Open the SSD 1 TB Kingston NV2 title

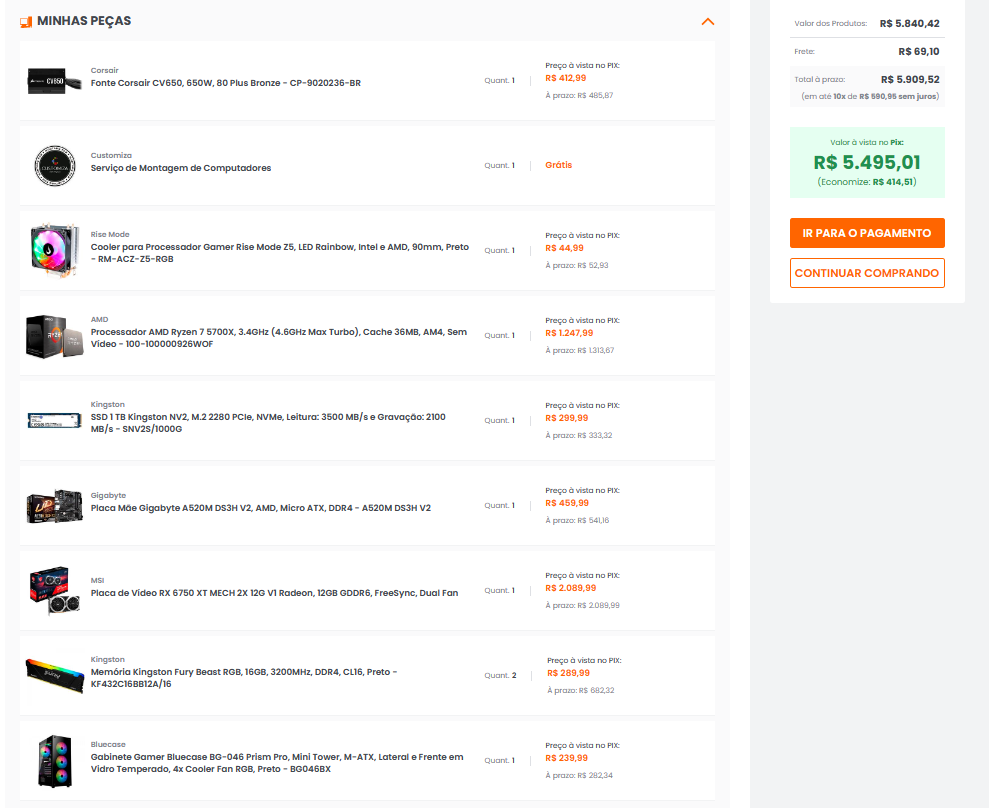pos(268,423)
